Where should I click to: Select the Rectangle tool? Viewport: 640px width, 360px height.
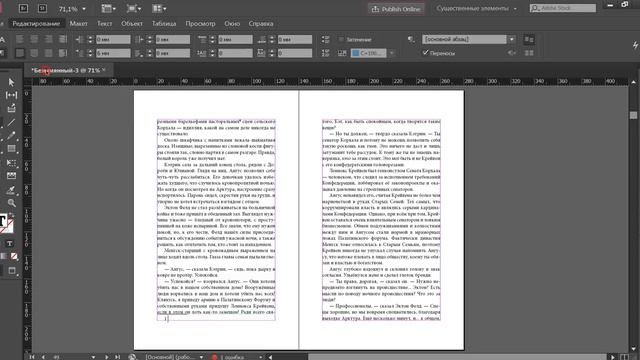(x=11, y=149)
